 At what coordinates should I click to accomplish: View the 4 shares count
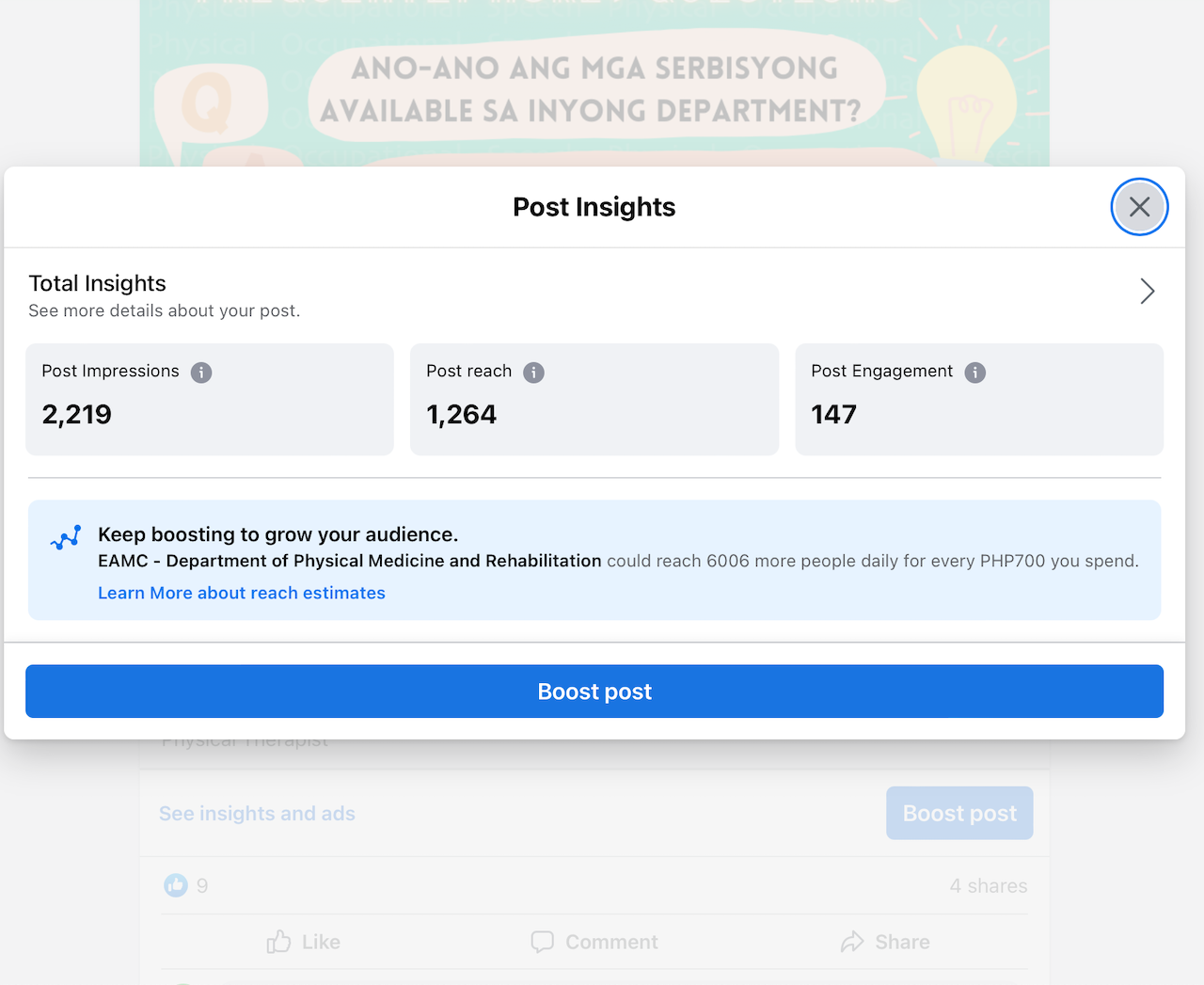tap(988, 886)
